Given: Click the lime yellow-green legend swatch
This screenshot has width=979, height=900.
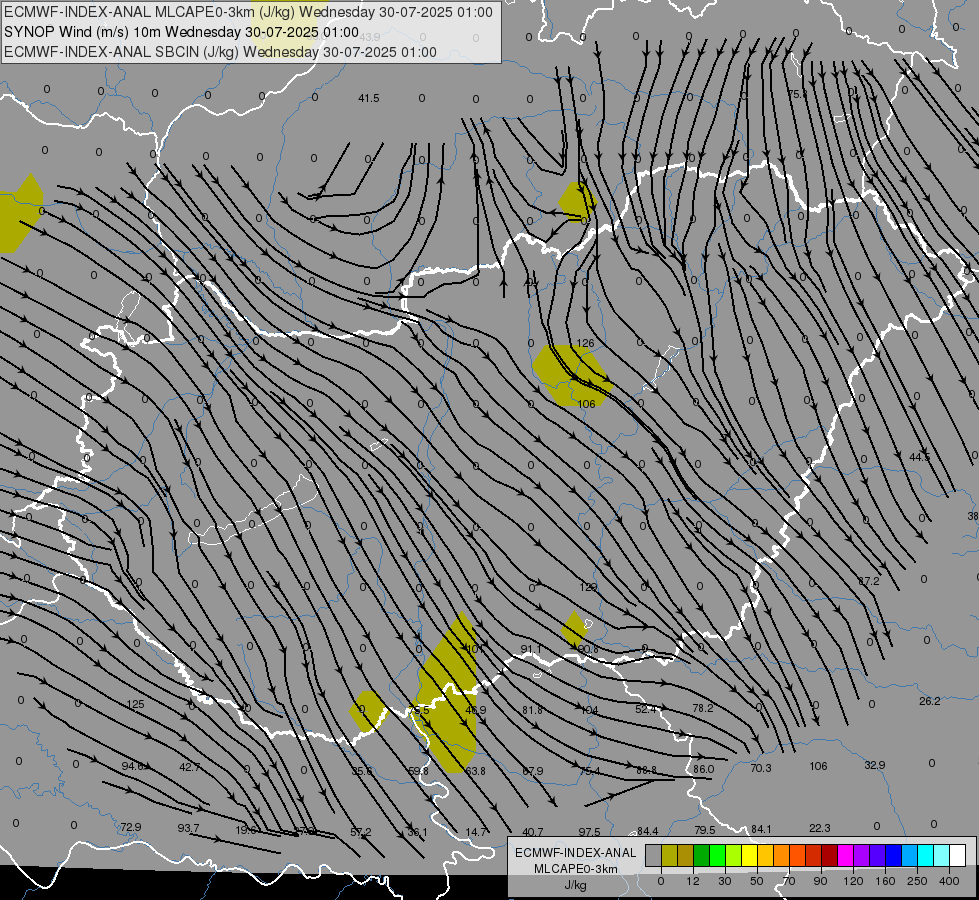Looking at the screenshot, I should [734, 855].
